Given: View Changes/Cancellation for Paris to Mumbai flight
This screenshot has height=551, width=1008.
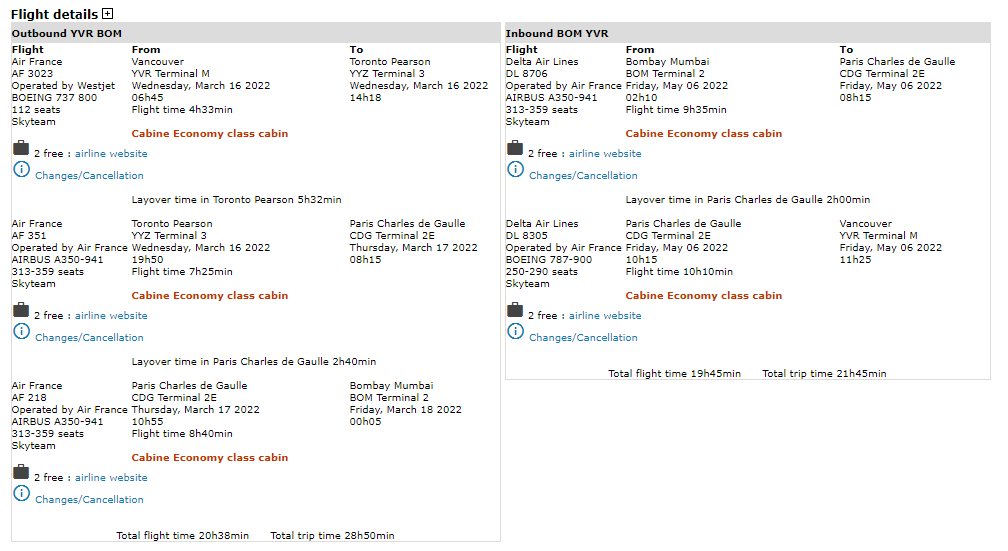Looking at the screenshot, I should point(89,500).
